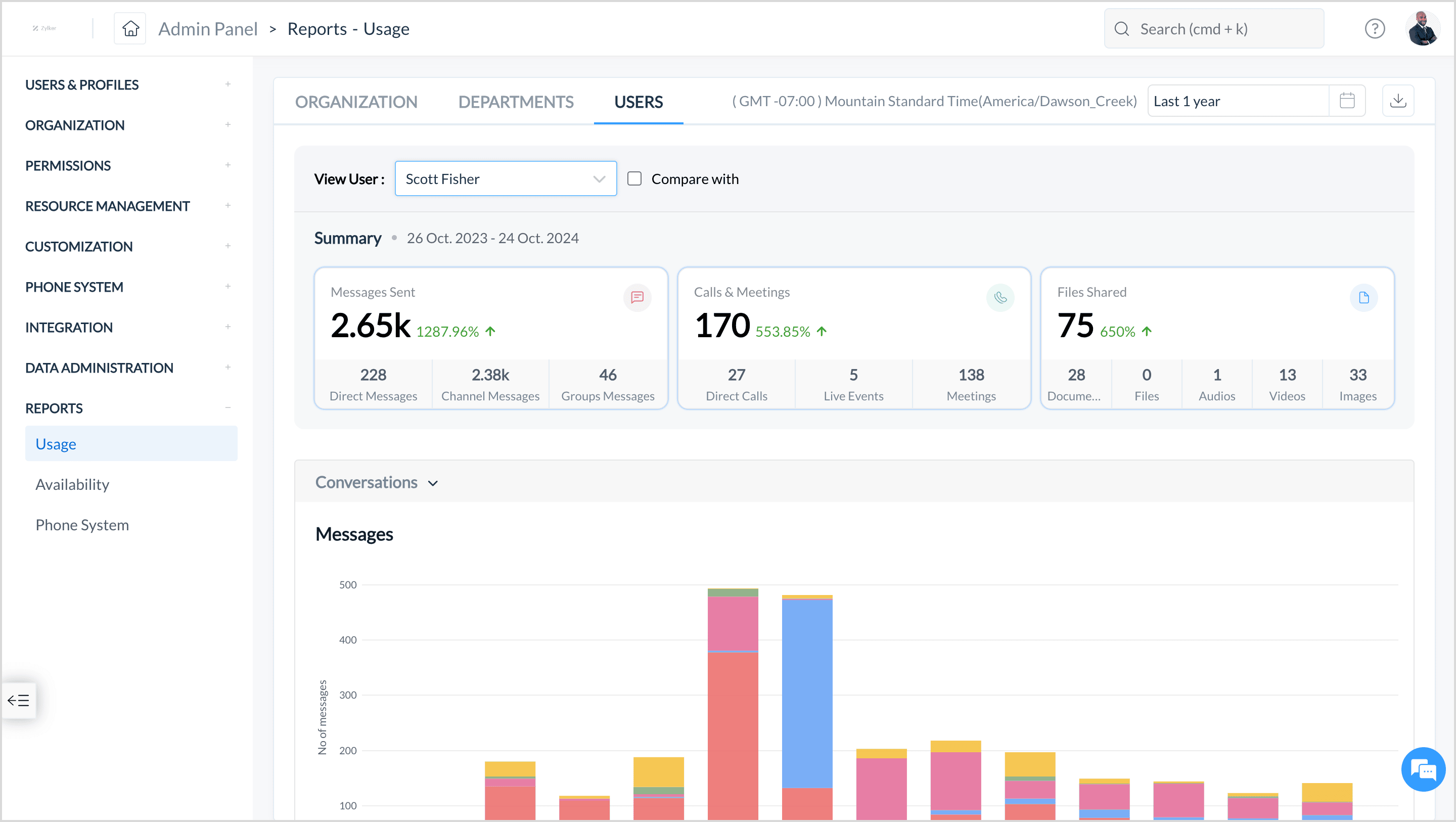Open the View User dropdown
Viewport: 1456px width, 822px height.
pyautogui.click(x=506, y=178)
